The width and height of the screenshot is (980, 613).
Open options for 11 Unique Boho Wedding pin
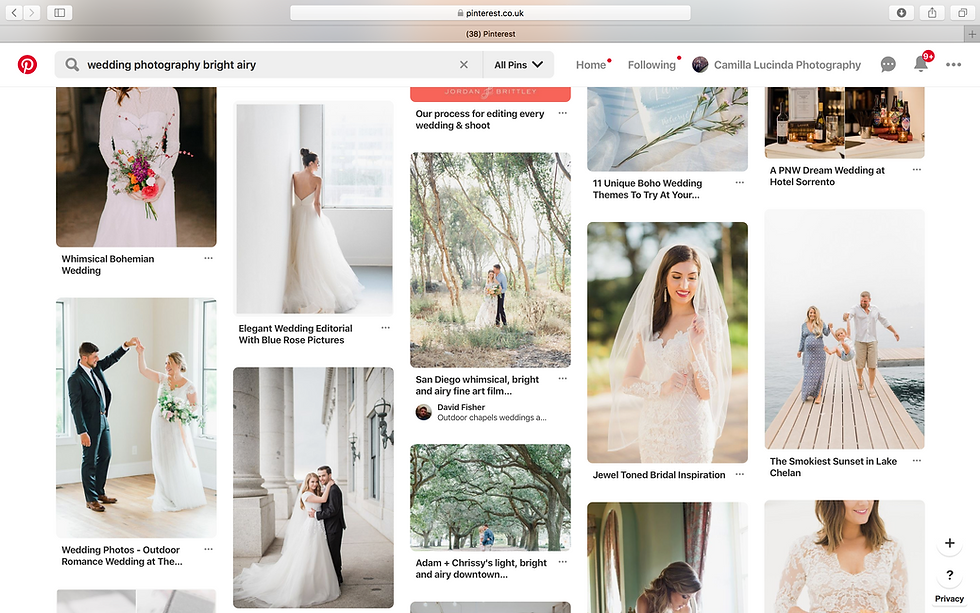739,182
